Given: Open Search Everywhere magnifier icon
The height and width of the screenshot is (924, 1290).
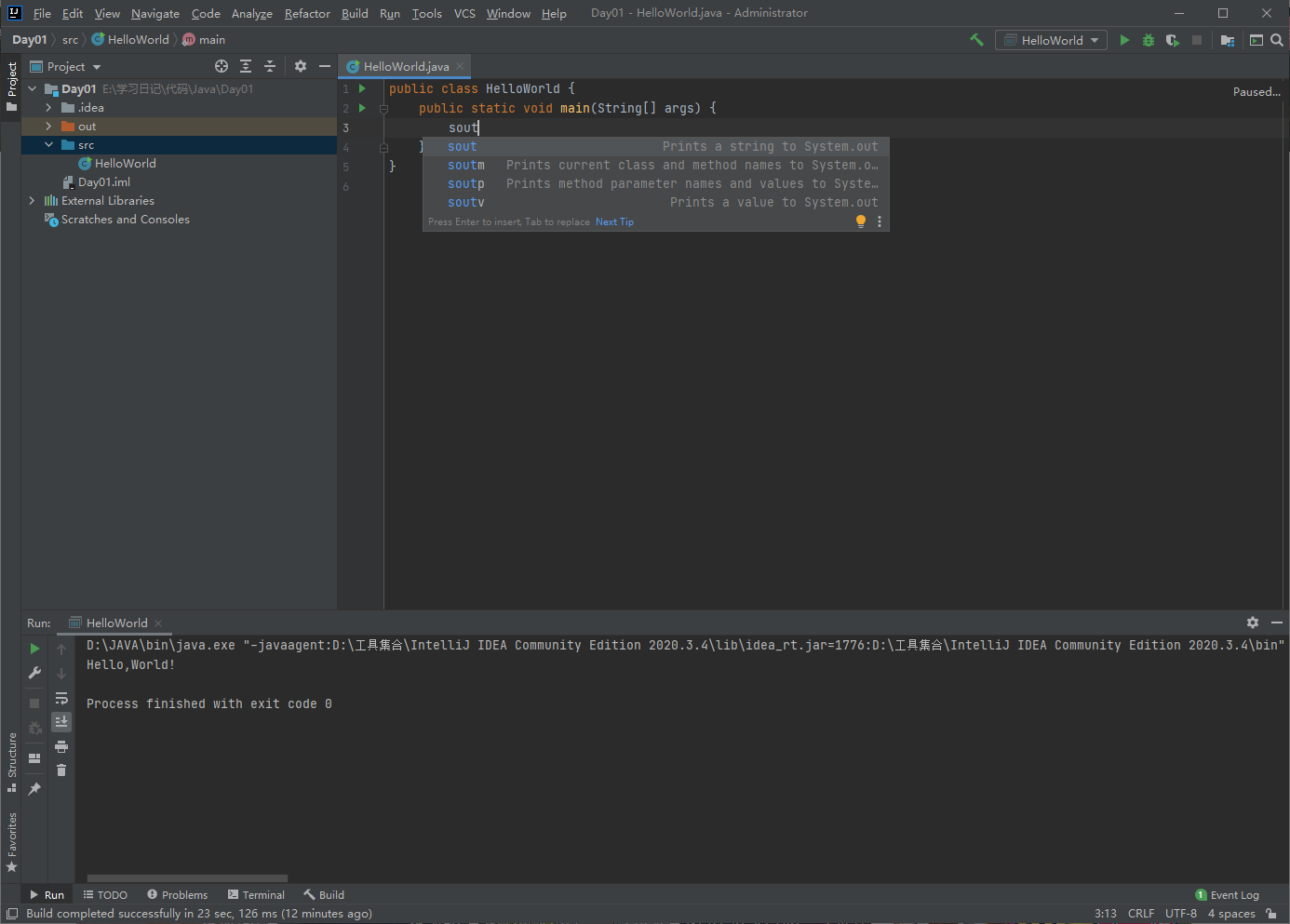Looking at the screenshot, I should 1277,40.
